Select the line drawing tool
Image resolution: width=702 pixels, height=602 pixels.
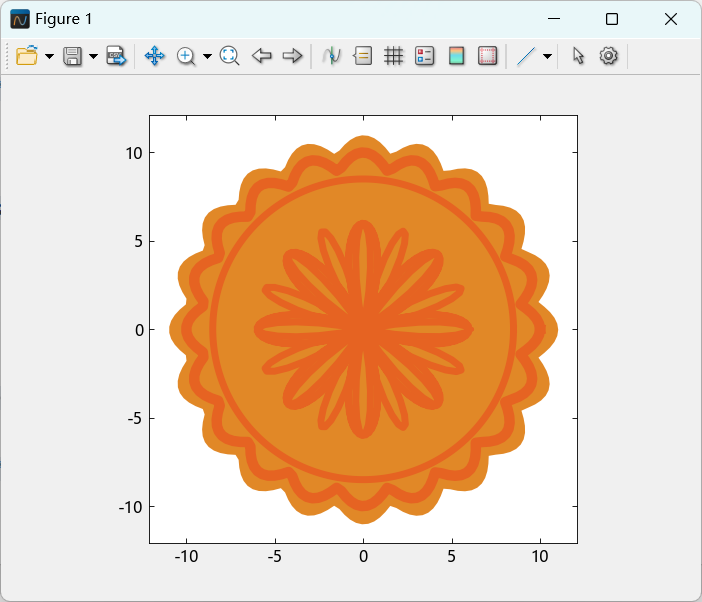point(526,56)
